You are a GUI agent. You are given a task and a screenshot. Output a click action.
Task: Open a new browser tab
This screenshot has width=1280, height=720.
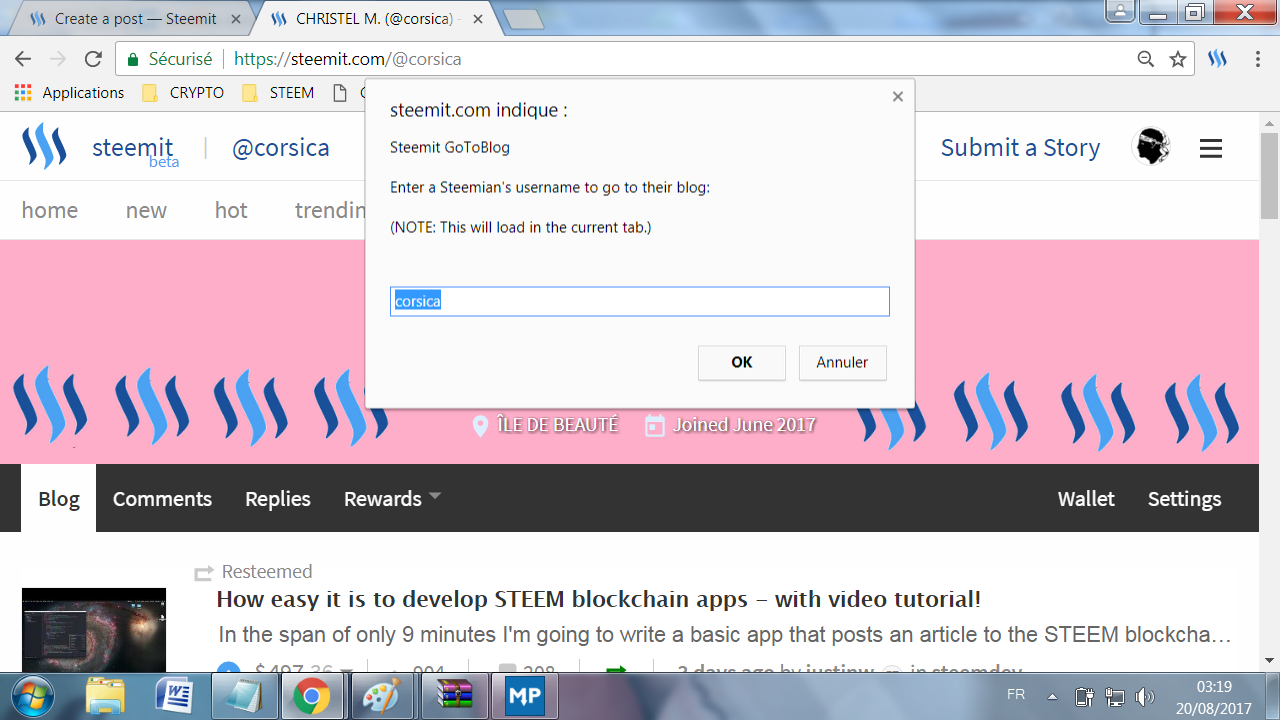(x=522, y=19)
